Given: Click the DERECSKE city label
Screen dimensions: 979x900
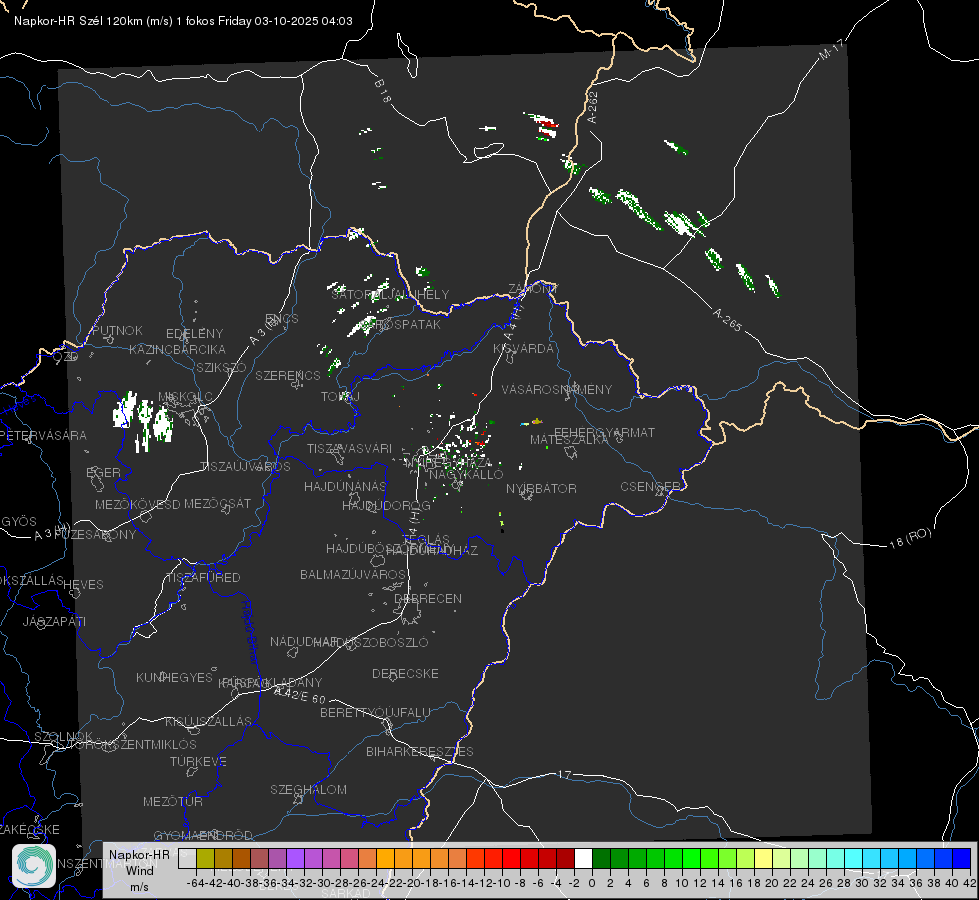Looking at the screenshot, I should (x=405, y=674).
